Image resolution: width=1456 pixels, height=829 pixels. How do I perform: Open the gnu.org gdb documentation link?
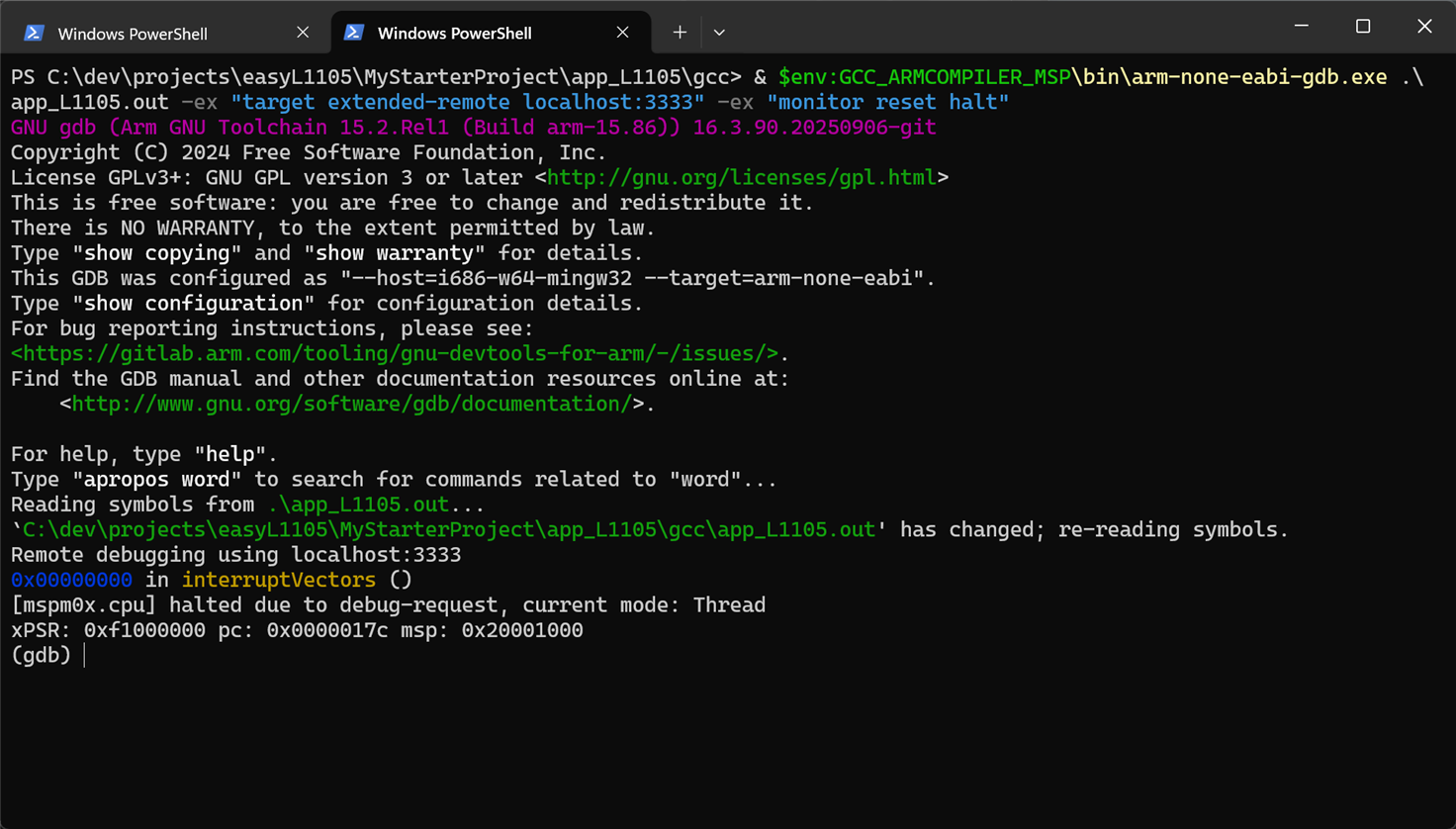coord(351,405)
